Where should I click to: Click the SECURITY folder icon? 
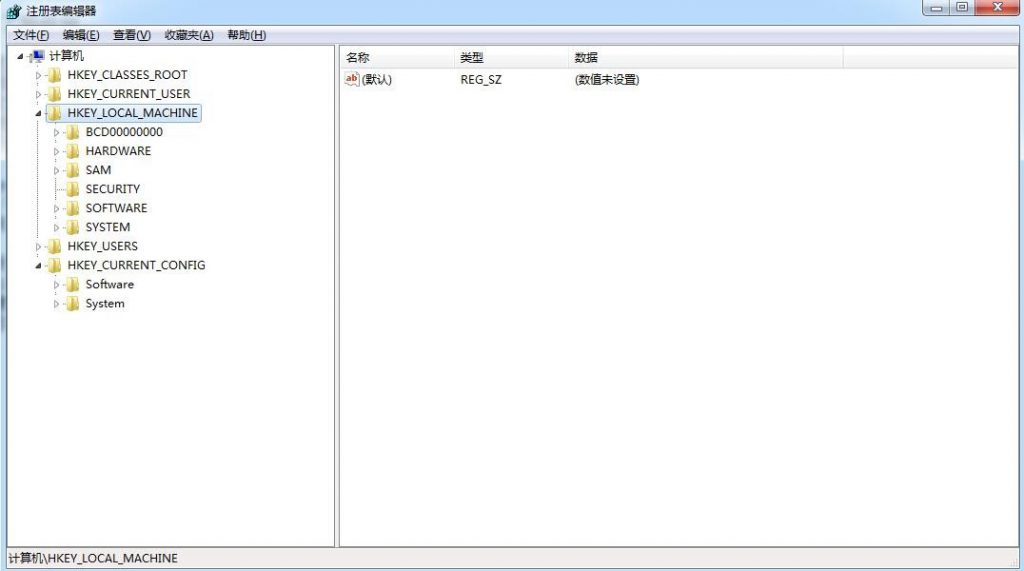(73, 189)
